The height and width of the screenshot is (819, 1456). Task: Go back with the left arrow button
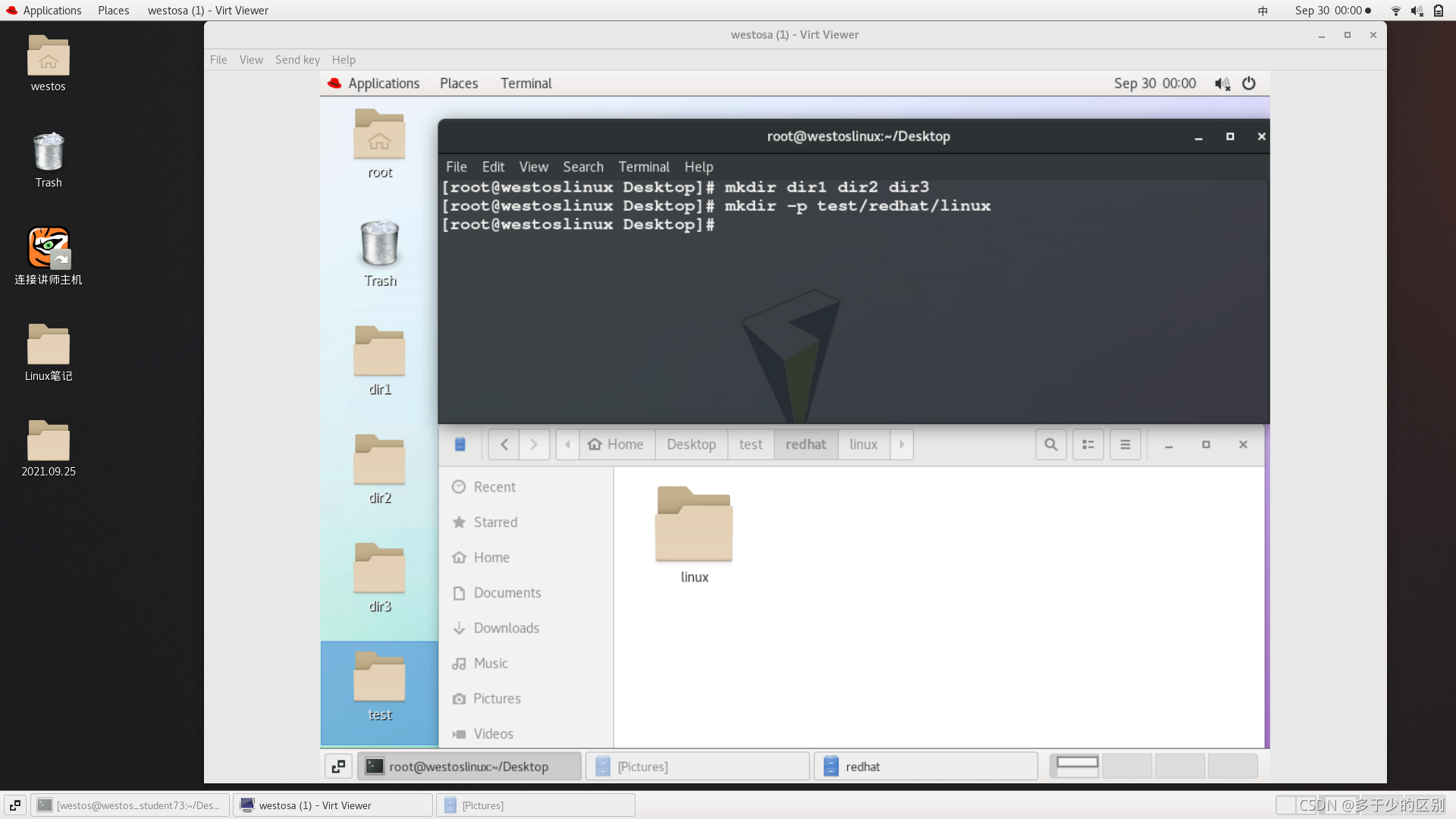click(x=504, y=444)
